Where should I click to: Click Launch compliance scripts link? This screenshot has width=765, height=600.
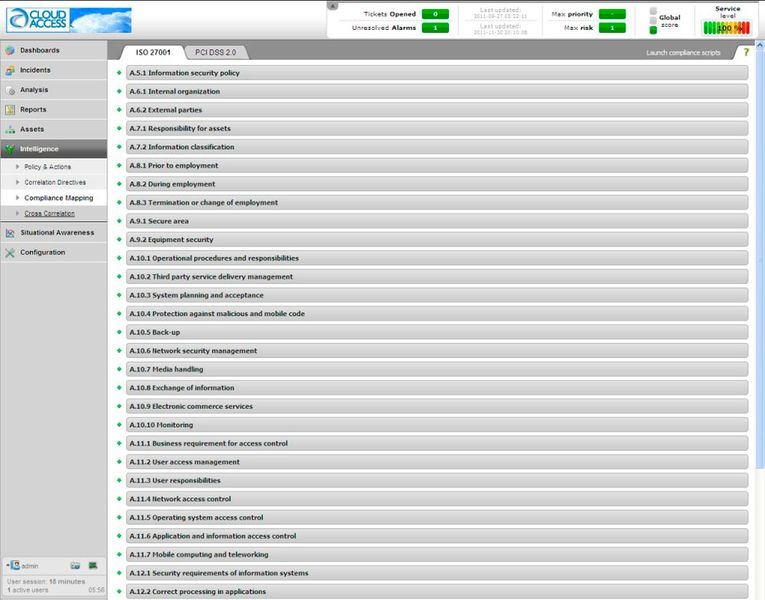point(683,53)
